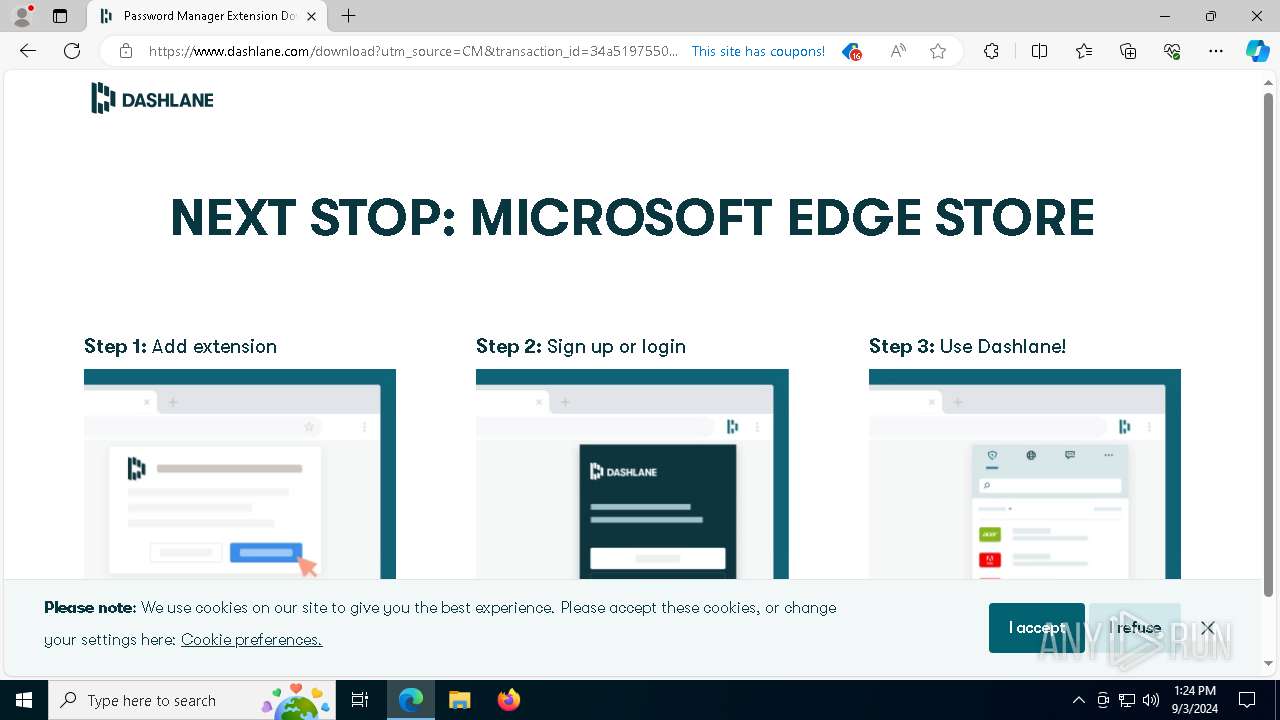The width and height of the screenshot is (1280, 720).
Task: Toggle split screen view
Action: (x=1039, y=51)
